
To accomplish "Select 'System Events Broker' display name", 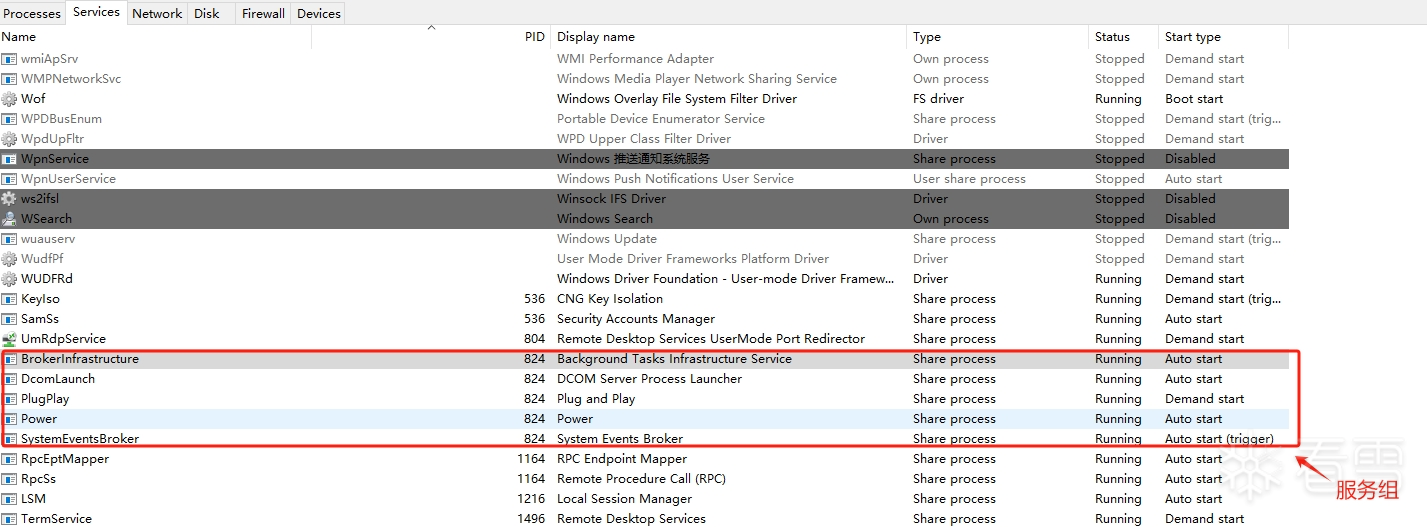I will pos(620,439).
